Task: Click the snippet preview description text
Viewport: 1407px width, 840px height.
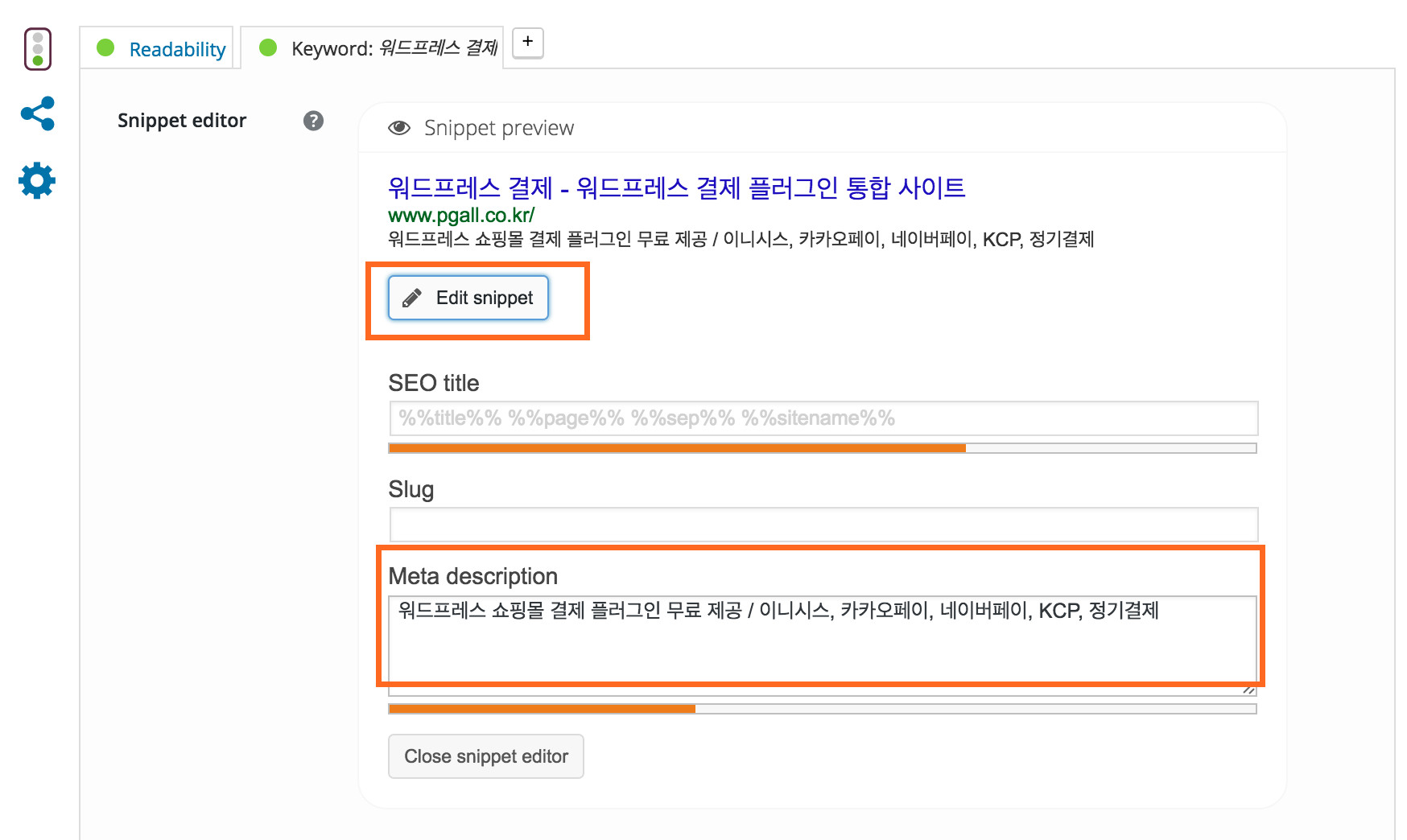Action: [x=741, y=239]
